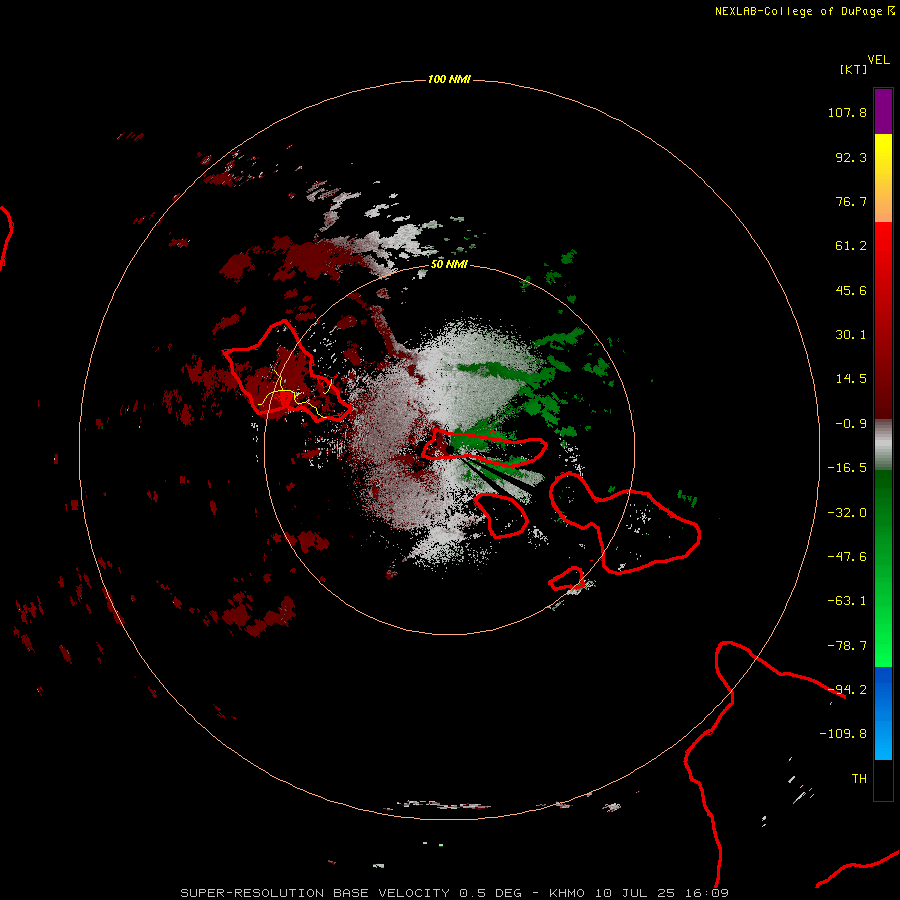This screenshot has height=900, width=900.
Task: Click the 30.1 legend value
Action: tap(851, 335)
